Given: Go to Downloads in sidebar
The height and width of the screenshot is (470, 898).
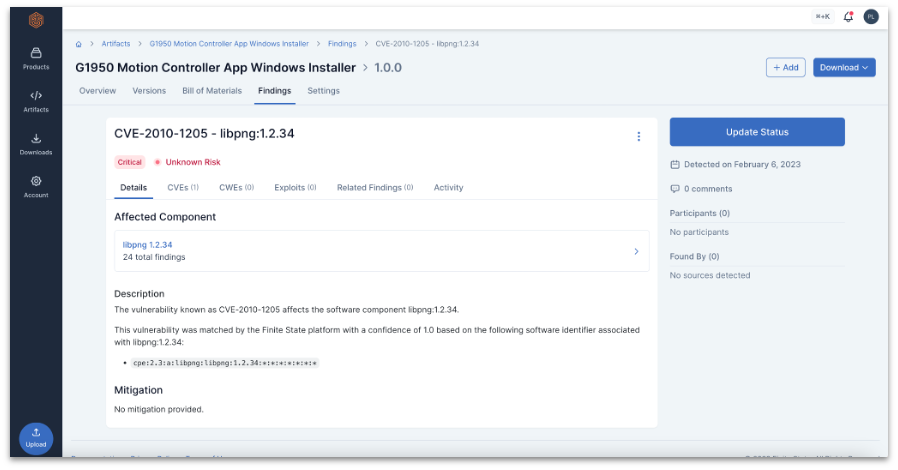Looking at the screenshot, I should coord(36,144).
